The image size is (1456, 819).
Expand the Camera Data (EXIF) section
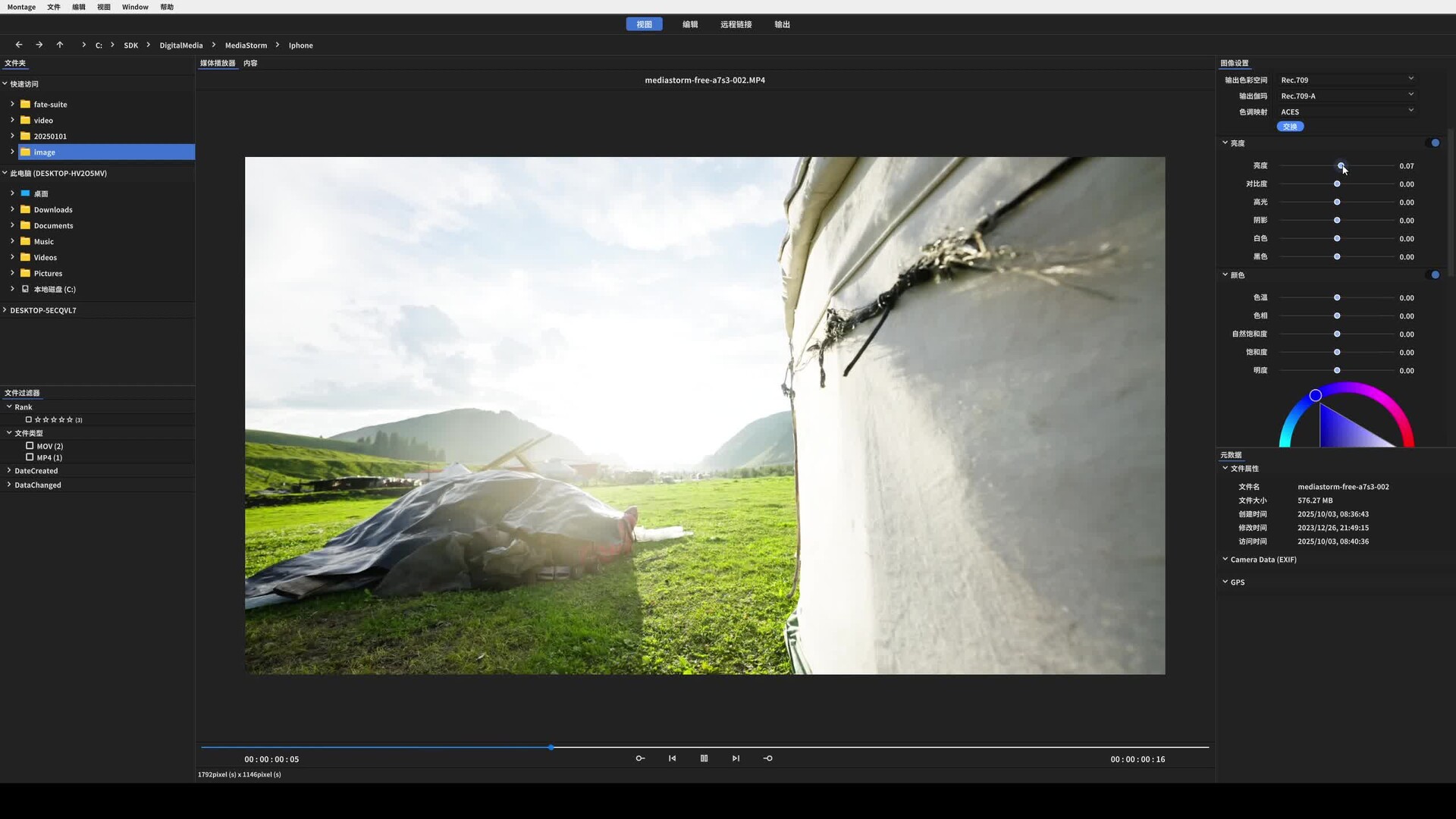point(1263,560)
